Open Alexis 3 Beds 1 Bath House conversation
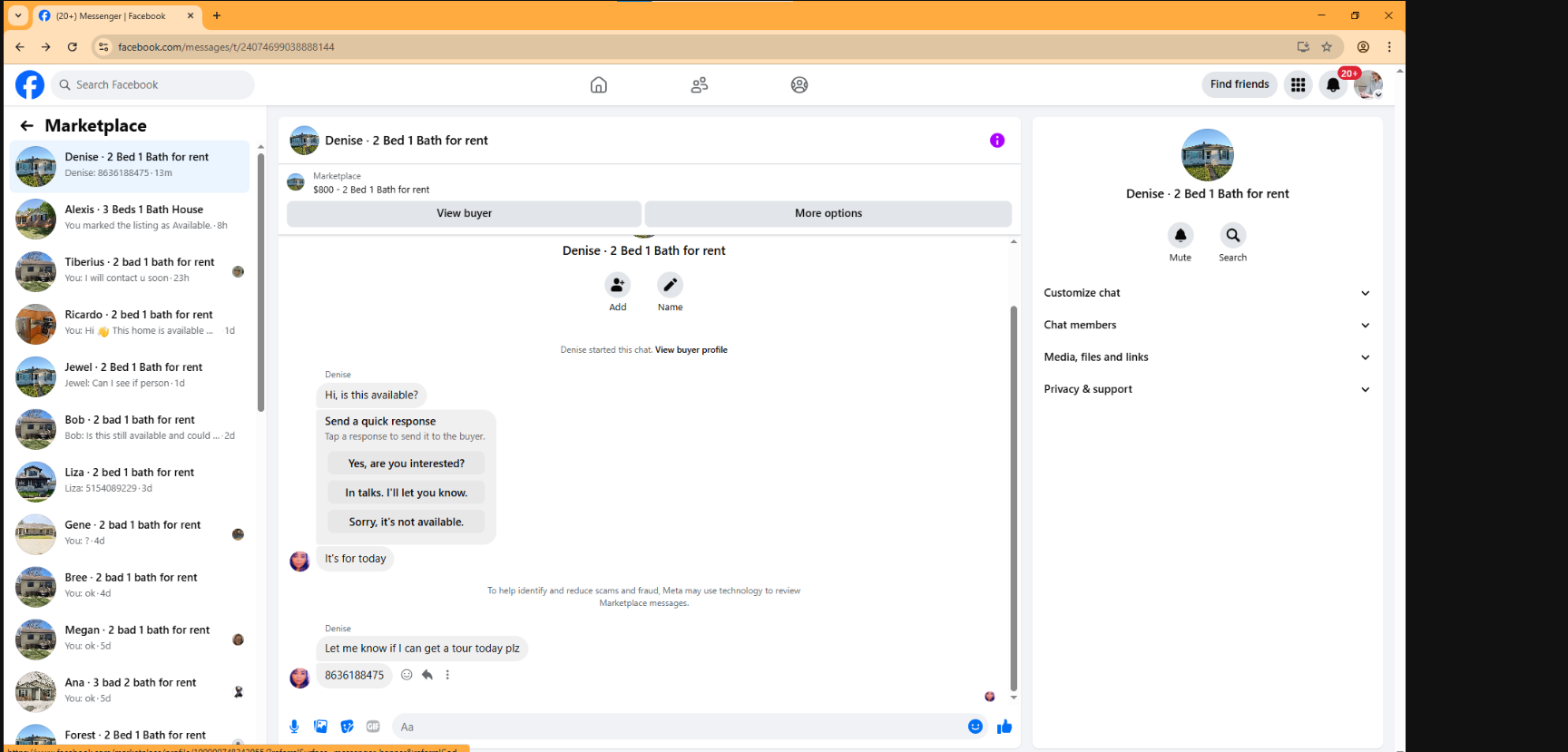The height and width of the screenshot is (752, 1568). click(130, 219)
